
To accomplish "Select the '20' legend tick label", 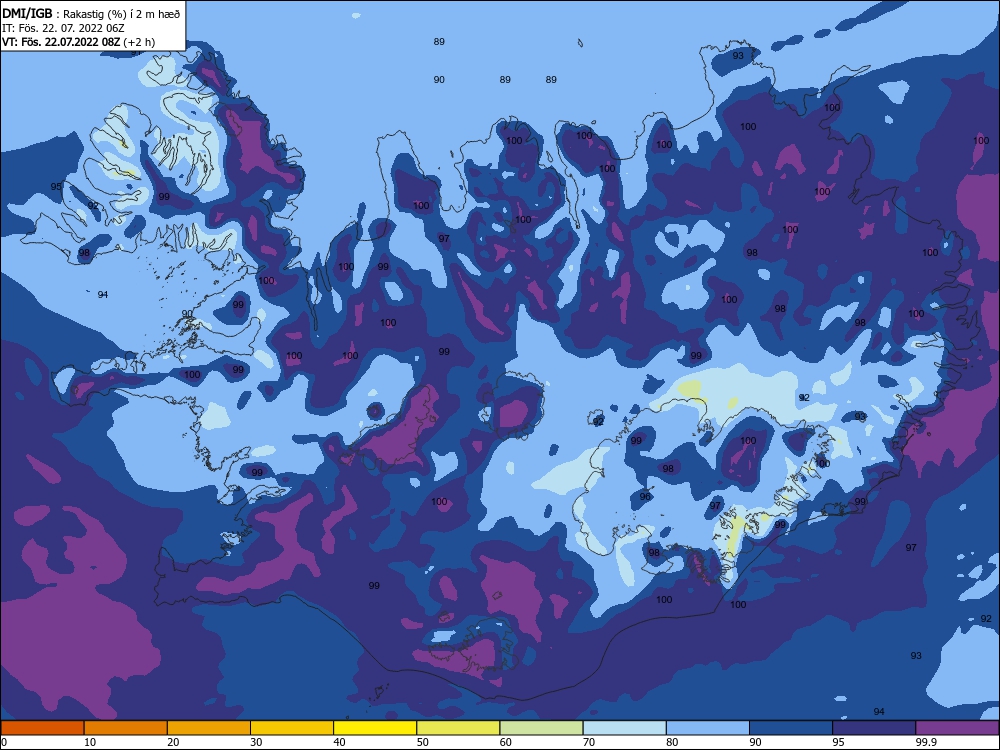I will click(173, 742).
